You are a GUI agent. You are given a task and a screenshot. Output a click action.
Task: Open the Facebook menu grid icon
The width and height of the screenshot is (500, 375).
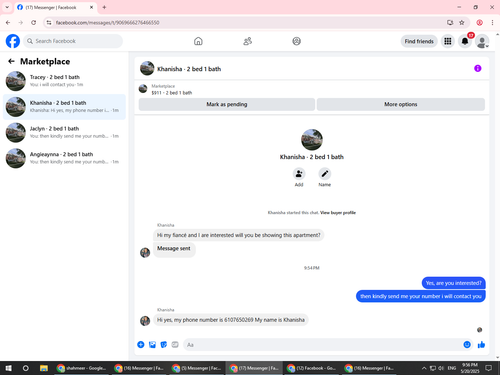pos(448,41)
